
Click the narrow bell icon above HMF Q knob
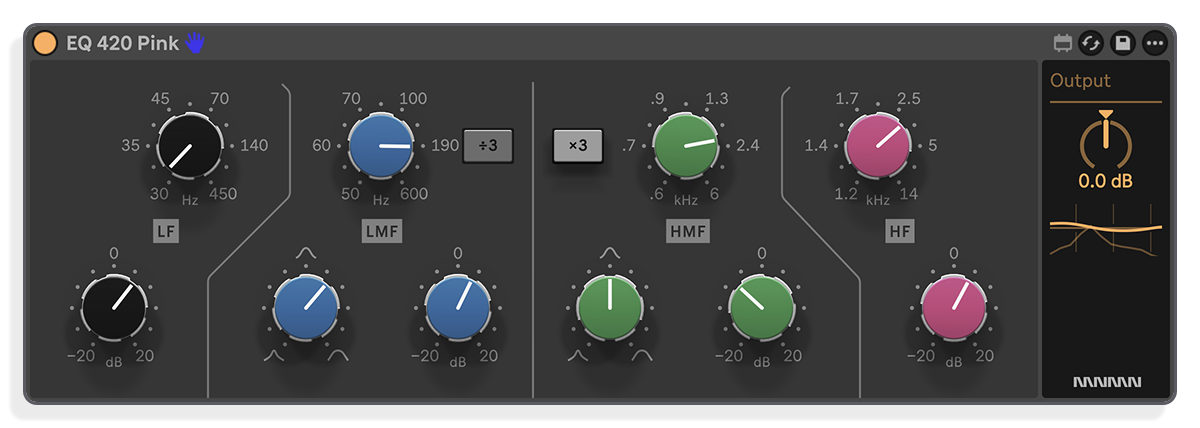[x=610, y=254]
